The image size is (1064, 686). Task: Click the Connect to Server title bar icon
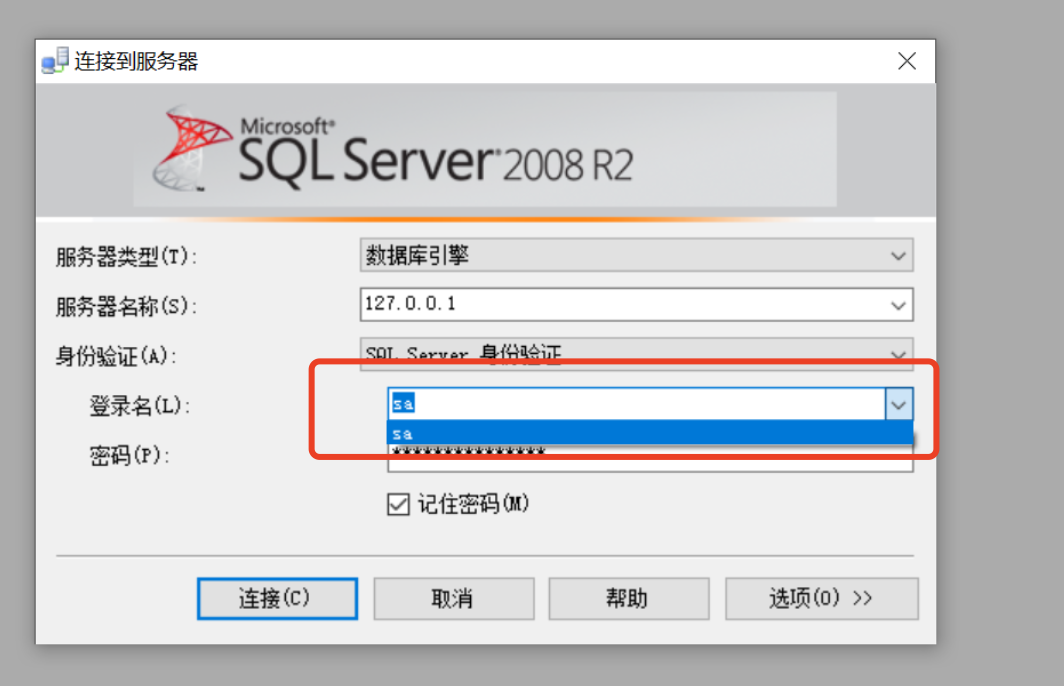[54, 60]
